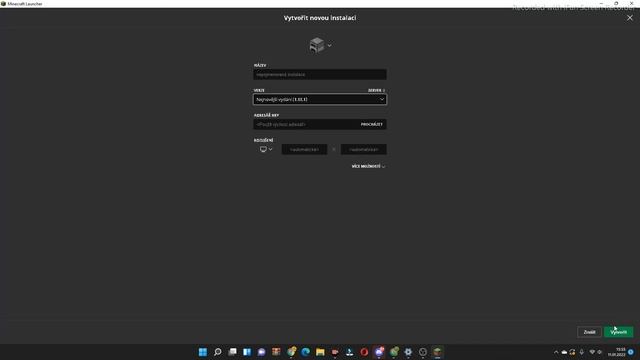640x360 pixels.
Task: Open the brown chest-like taskbar app
Action: 276,352
